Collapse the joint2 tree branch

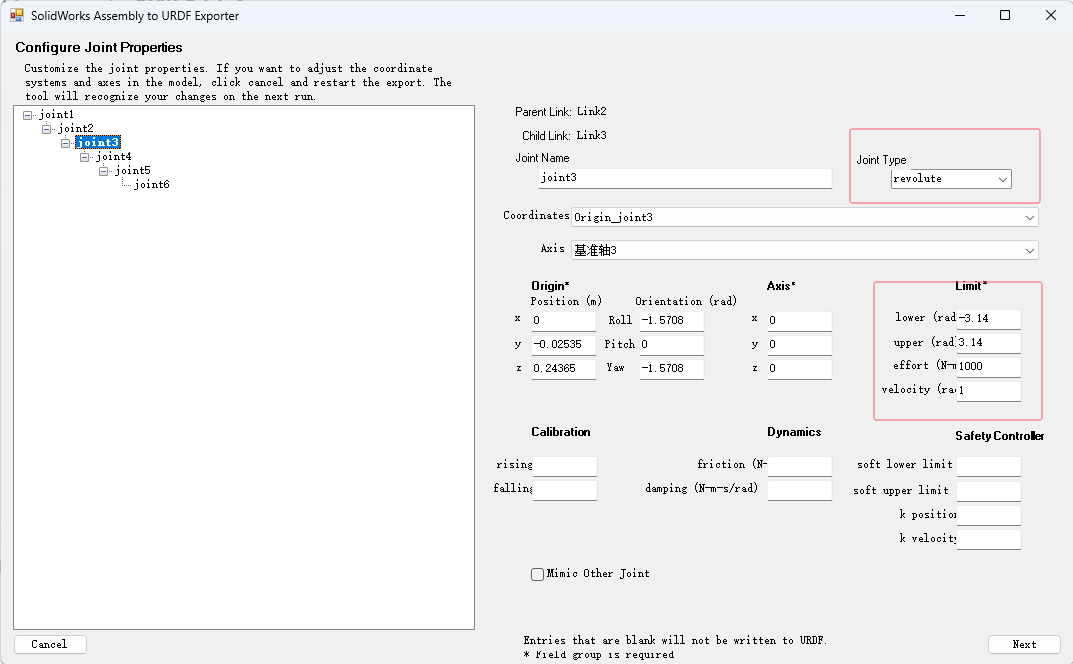coord(46,127)
